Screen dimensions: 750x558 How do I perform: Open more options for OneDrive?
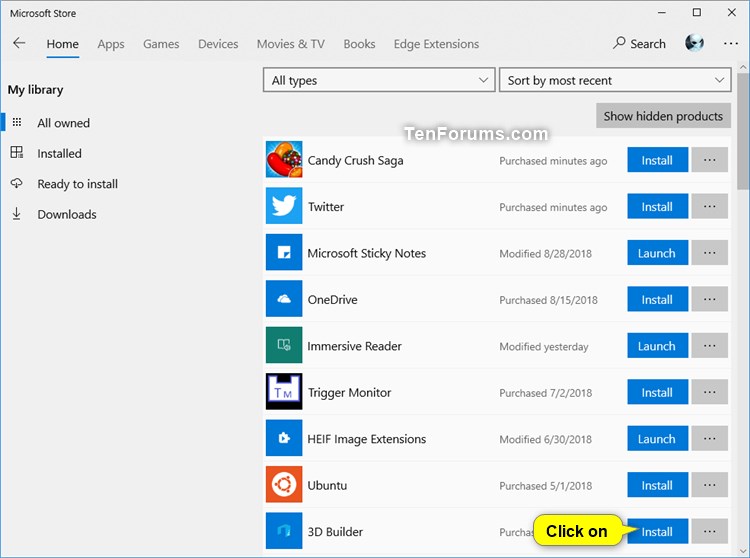coord(710,299)
